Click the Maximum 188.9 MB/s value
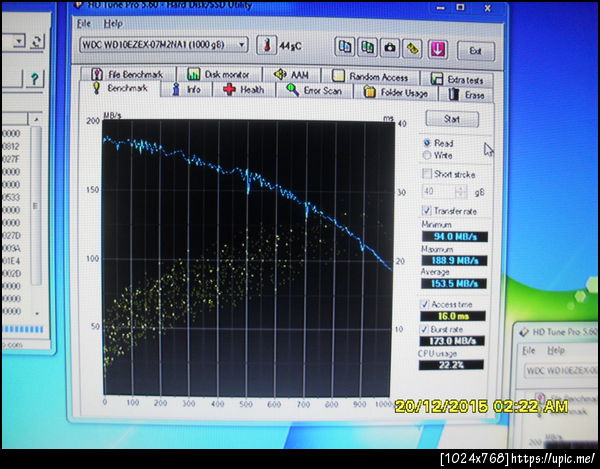600x469 pixels. (454, 261)
